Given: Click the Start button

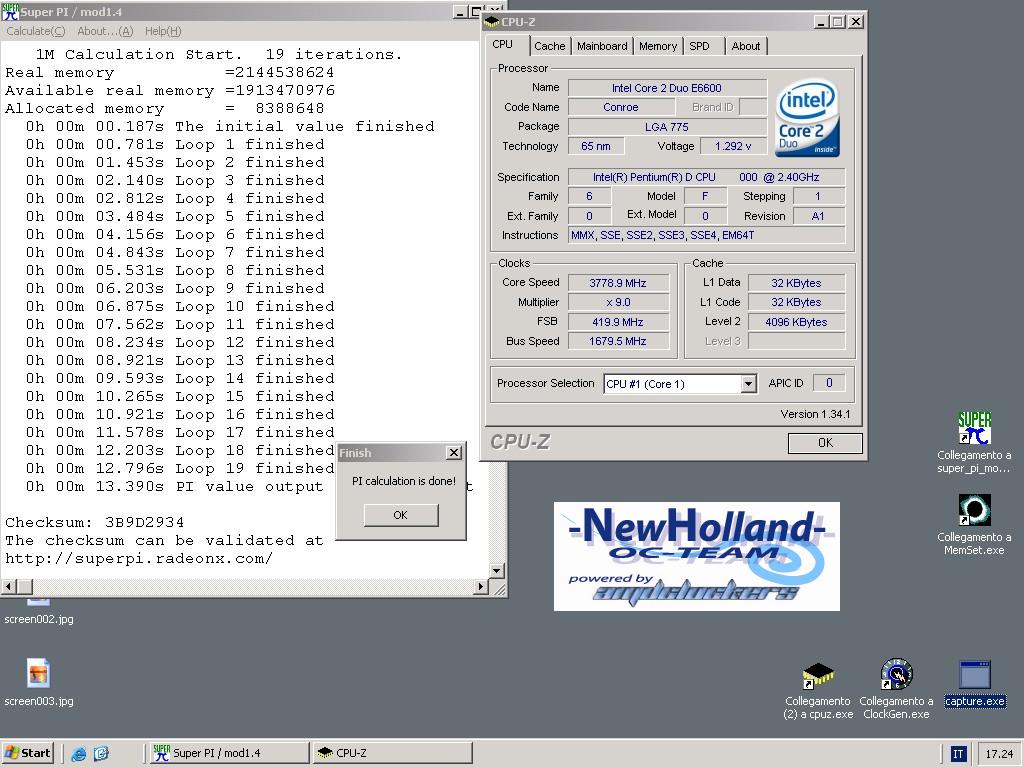Looking at the screenshot, I should (28, 753).
